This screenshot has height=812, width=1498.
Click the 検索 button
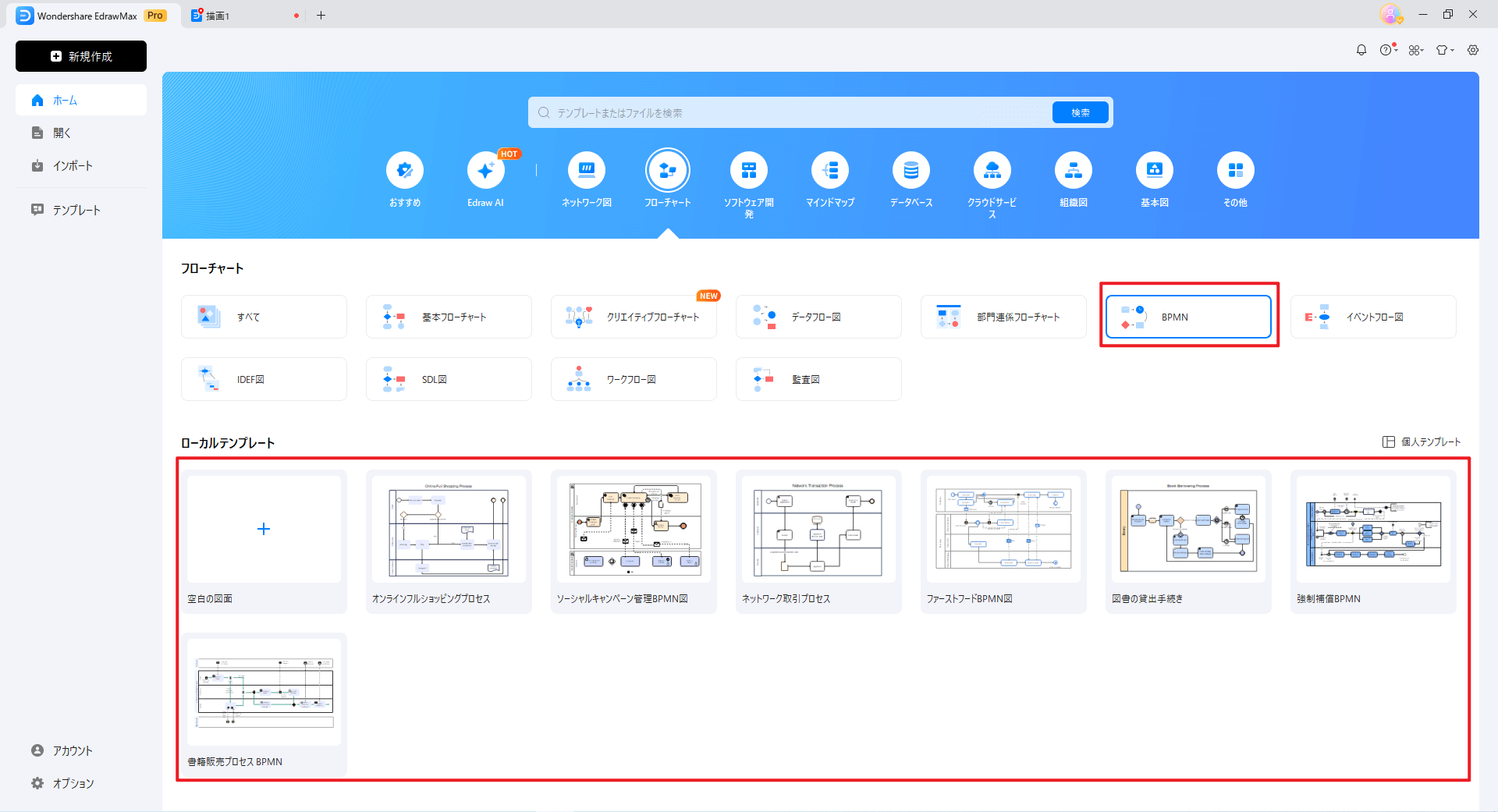1081,113
